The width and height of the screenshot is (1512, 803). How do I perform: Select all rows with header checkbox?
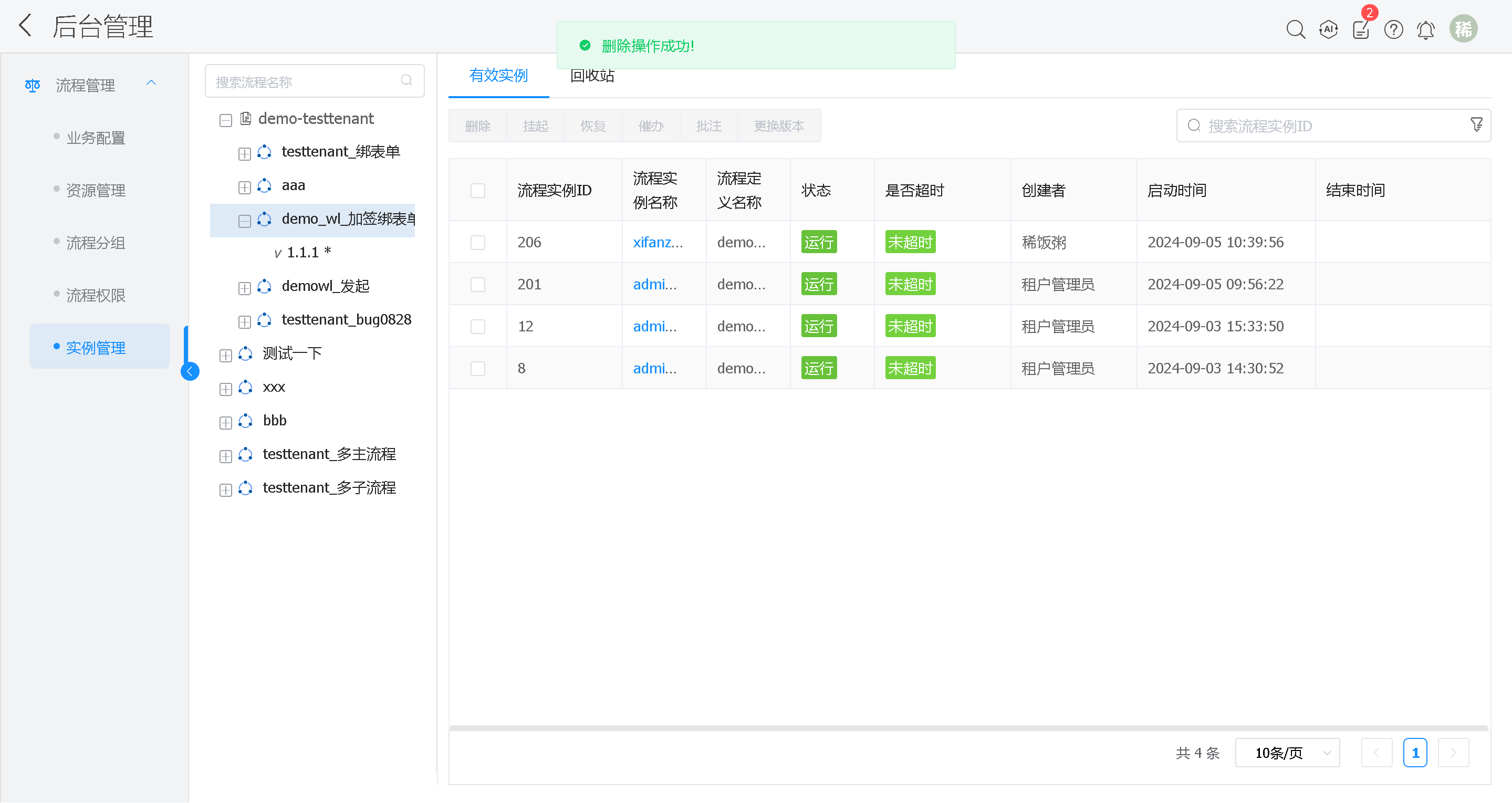478,191
